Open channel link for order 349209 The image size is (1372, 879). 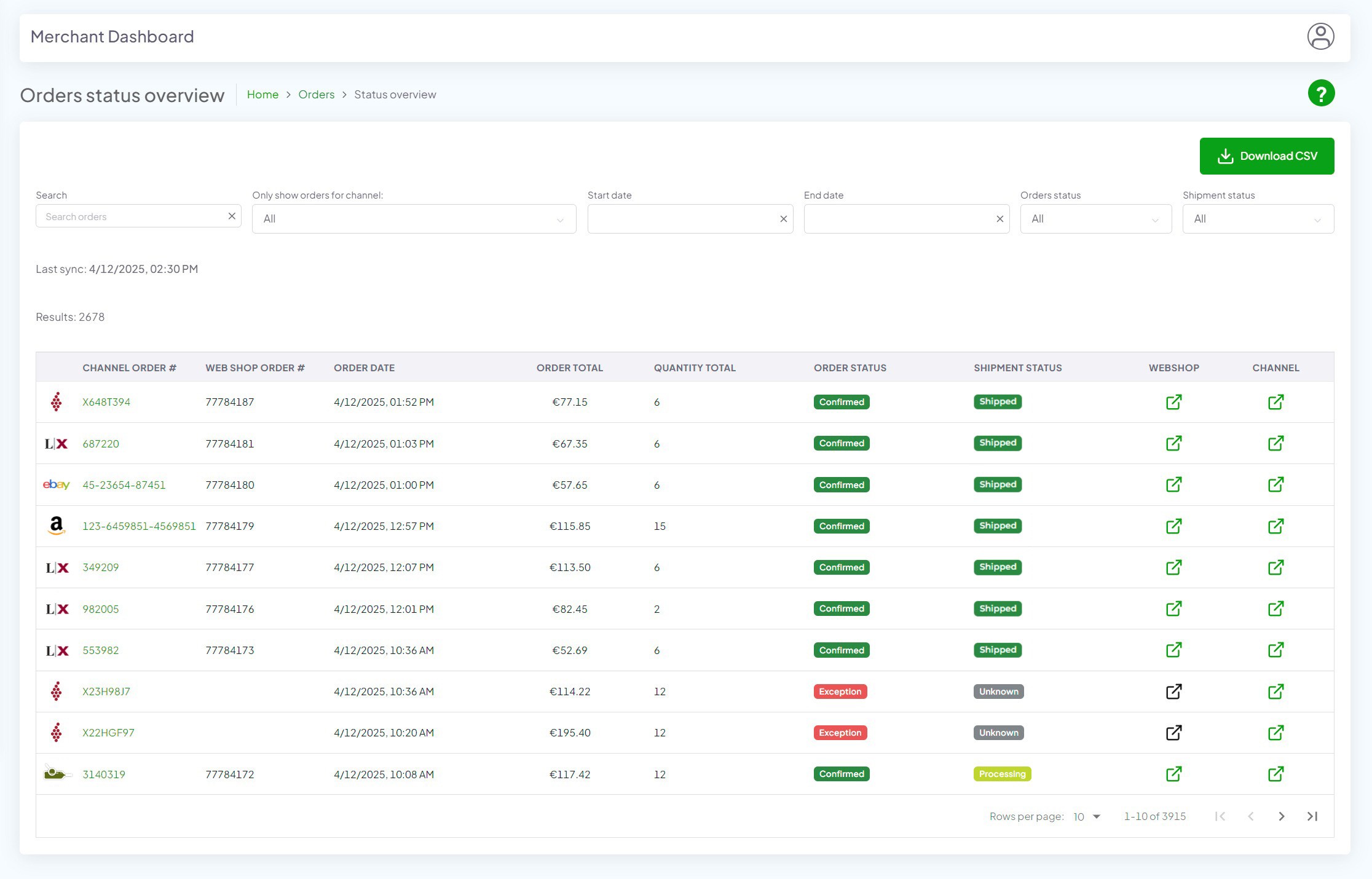(x=1275, y=567)
